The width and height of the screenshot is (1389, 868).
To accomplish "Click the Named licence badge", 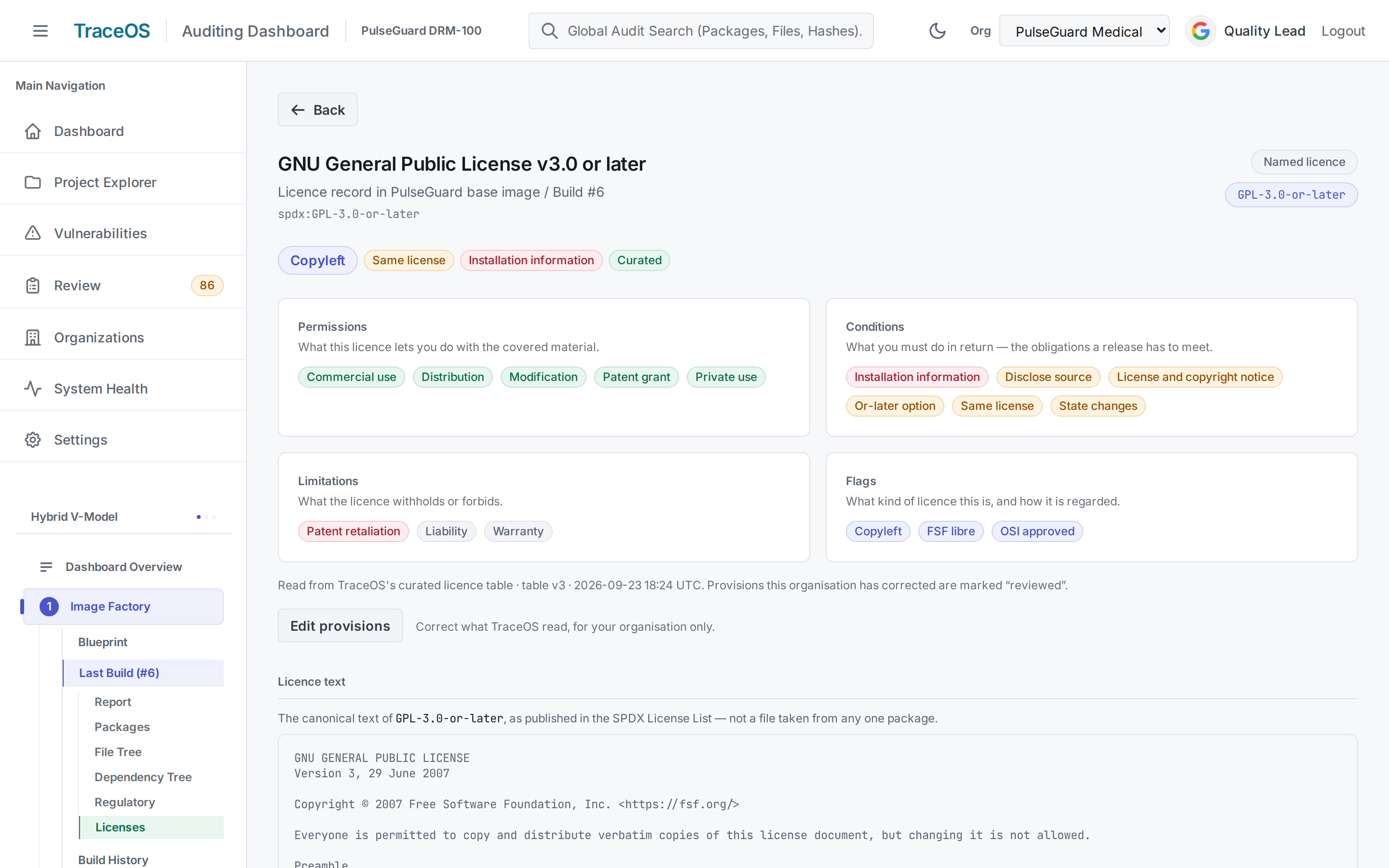I will point(1304,162).
